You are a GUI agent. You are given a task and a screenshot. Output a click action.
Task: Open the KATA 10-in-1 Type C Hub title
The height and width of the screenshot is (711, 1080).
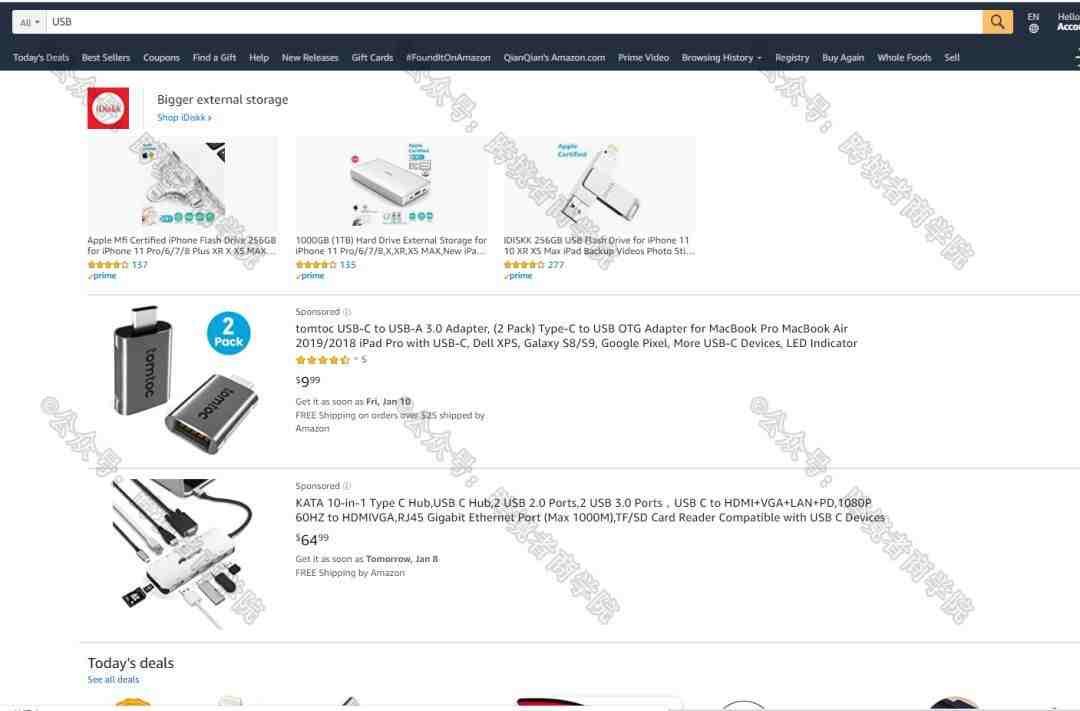(590, 510)
